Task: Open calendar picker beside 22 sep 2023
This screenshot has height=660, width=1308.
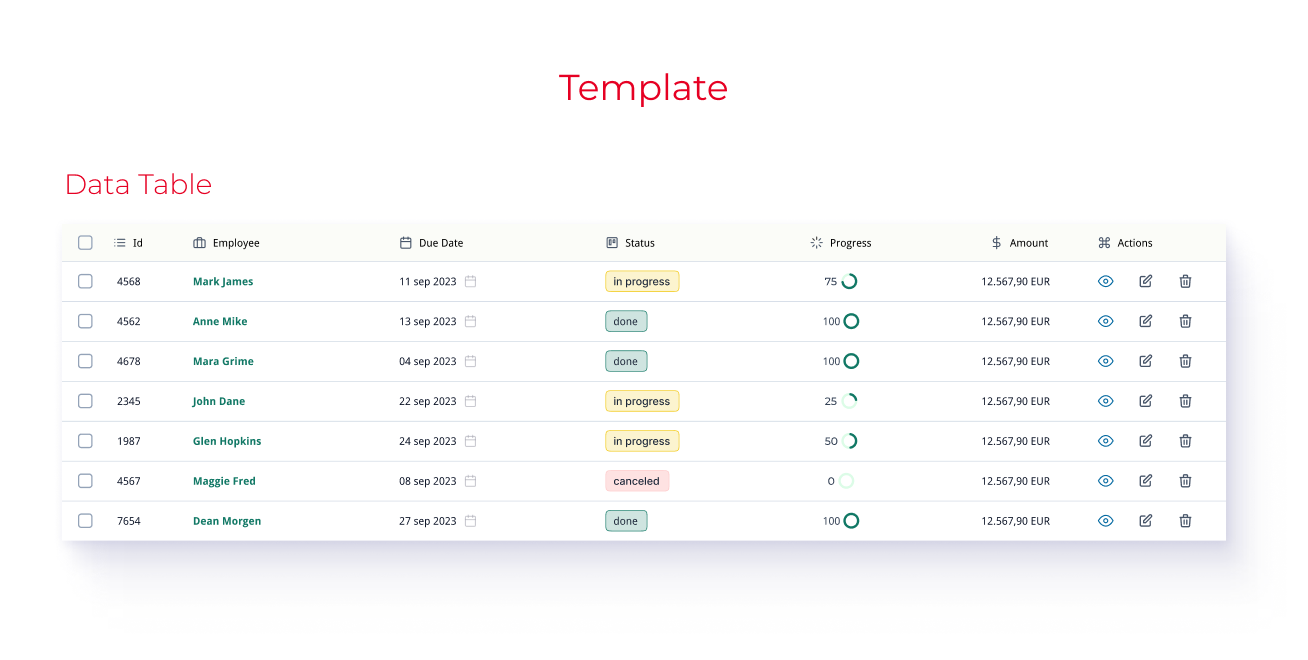Action: (470, 401)
